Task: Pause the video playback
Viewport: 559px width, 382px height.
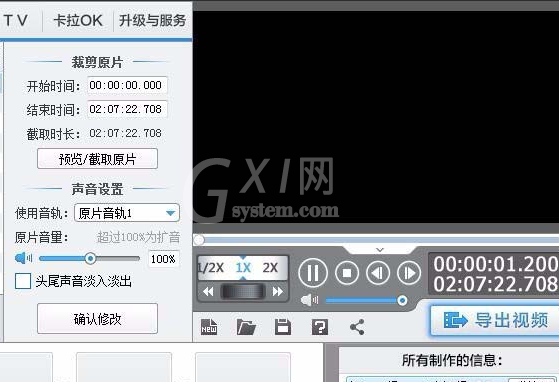Action: (x=313, y=273)
